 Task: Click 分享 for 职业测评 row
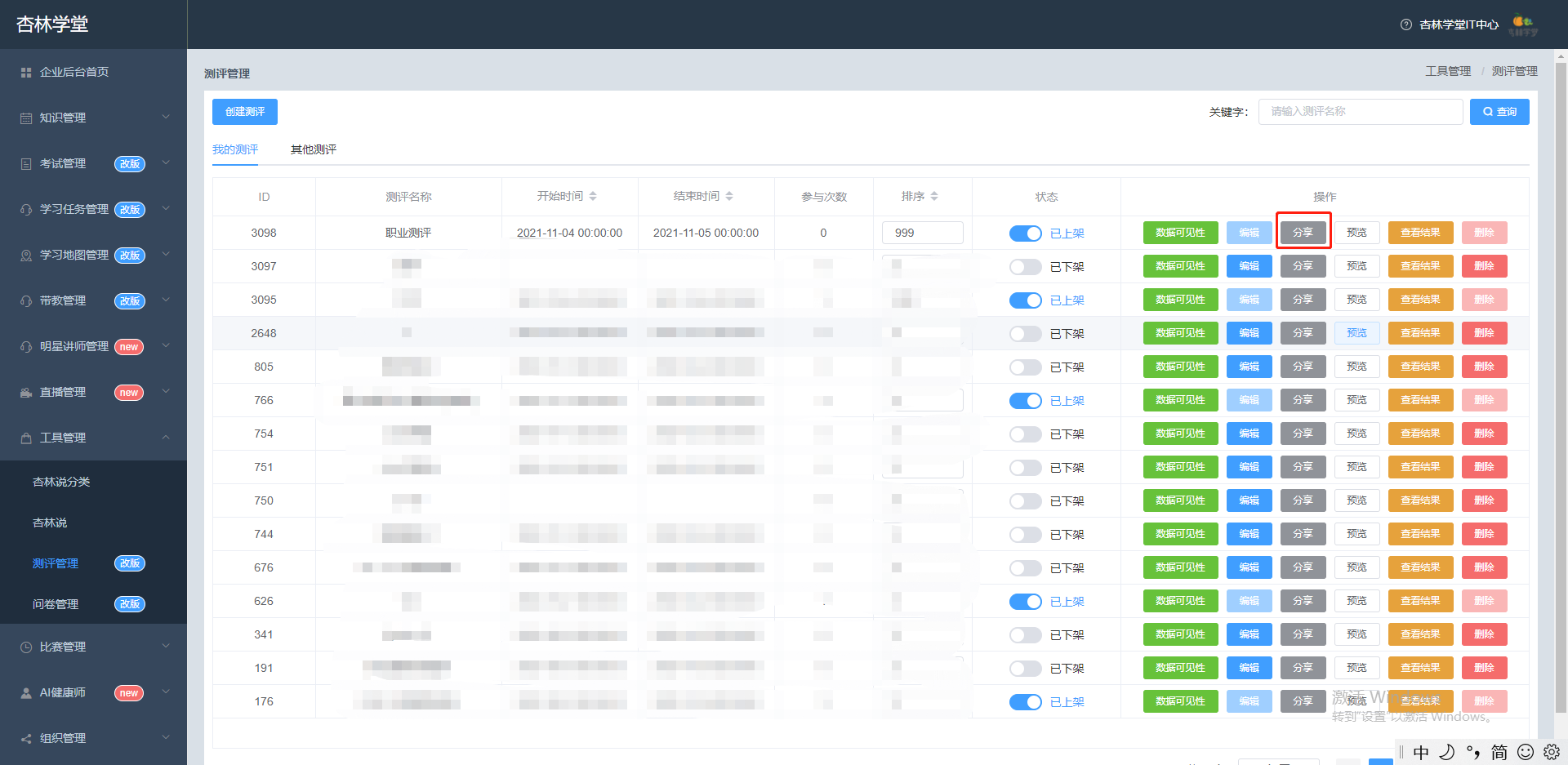pyautogui.click(x=1303, y=233)
